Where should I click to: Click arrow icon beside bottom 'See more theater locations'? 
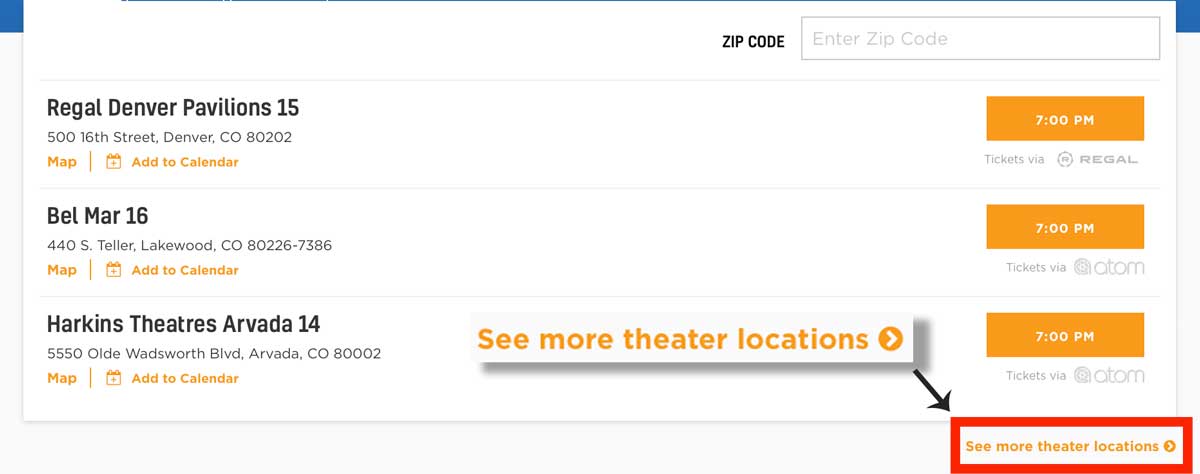(x=1170, y=446)
